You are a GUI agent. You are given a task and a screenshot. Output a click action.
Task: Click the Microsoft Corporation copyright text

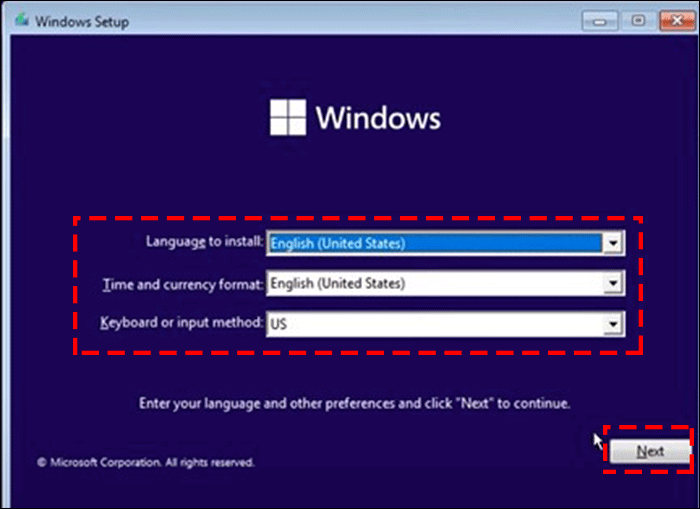146,462
